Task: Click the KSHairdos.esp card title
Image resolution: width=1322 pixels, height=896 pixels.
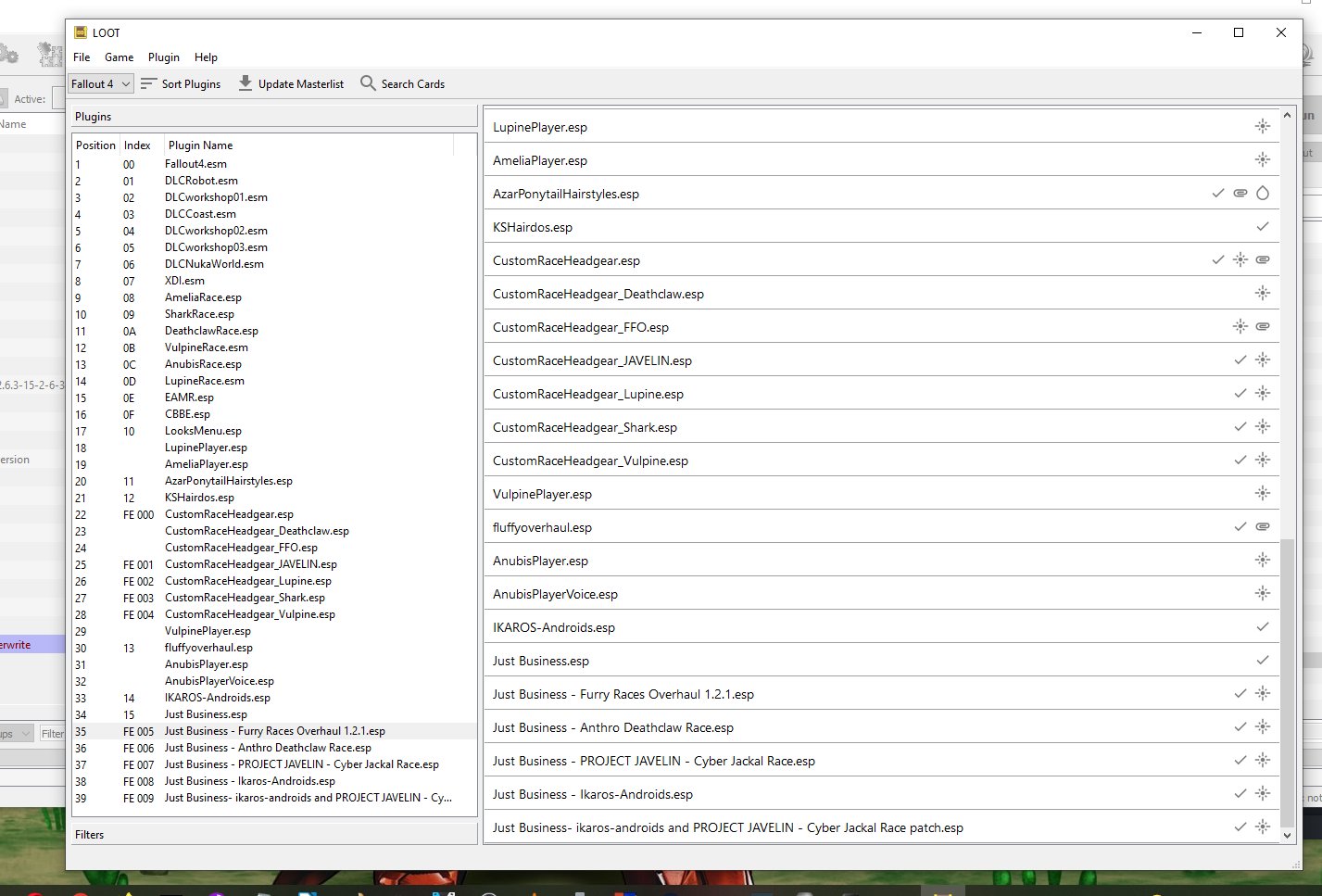Action: (533, 227)
